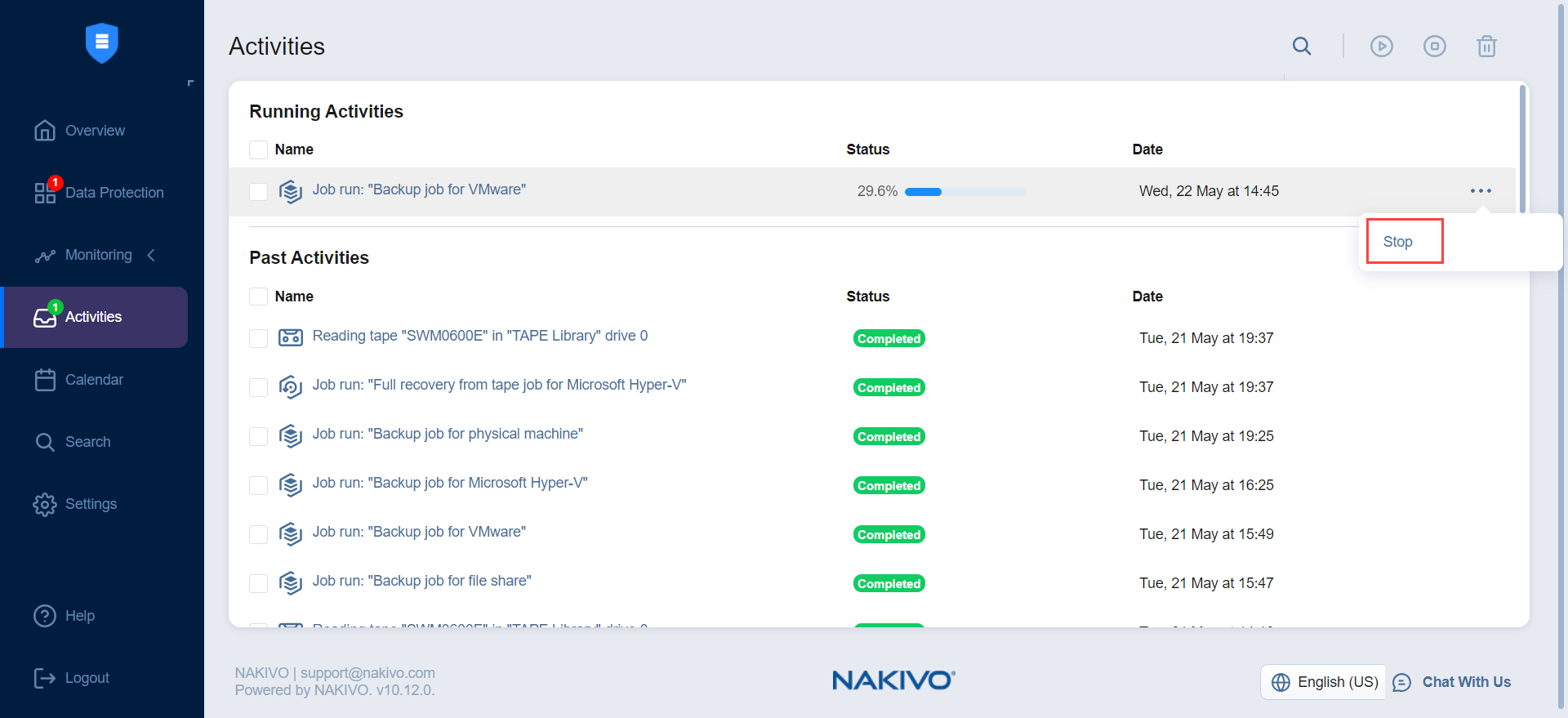Click the Stop circle icon in toolbar

(1434, 47)
